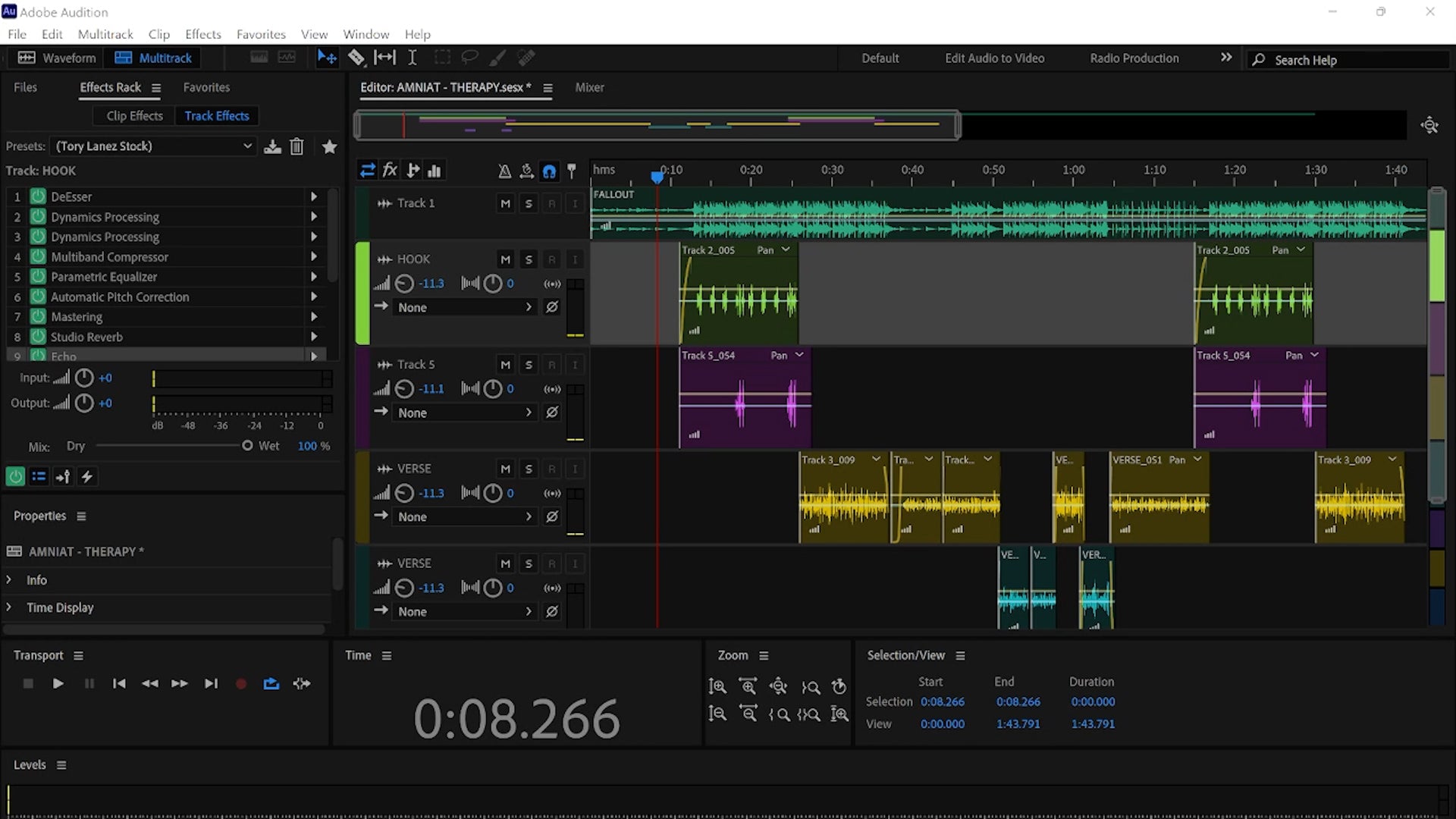Switch to the Mixer tab
This screenshot has height=819, width=1456.
[x=589, y=88]
